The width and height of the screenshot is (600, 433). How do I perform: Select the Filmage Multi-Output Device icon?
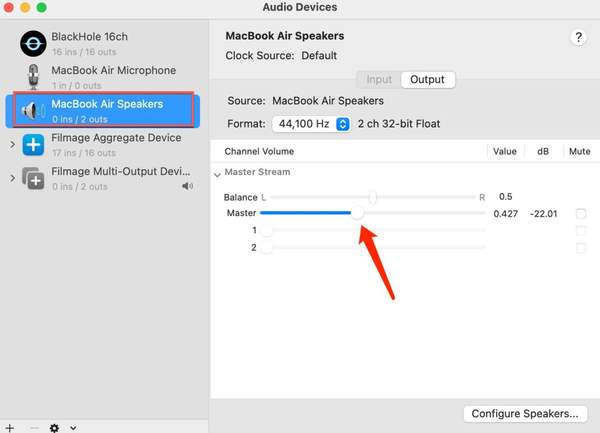[x=33, y=179]
